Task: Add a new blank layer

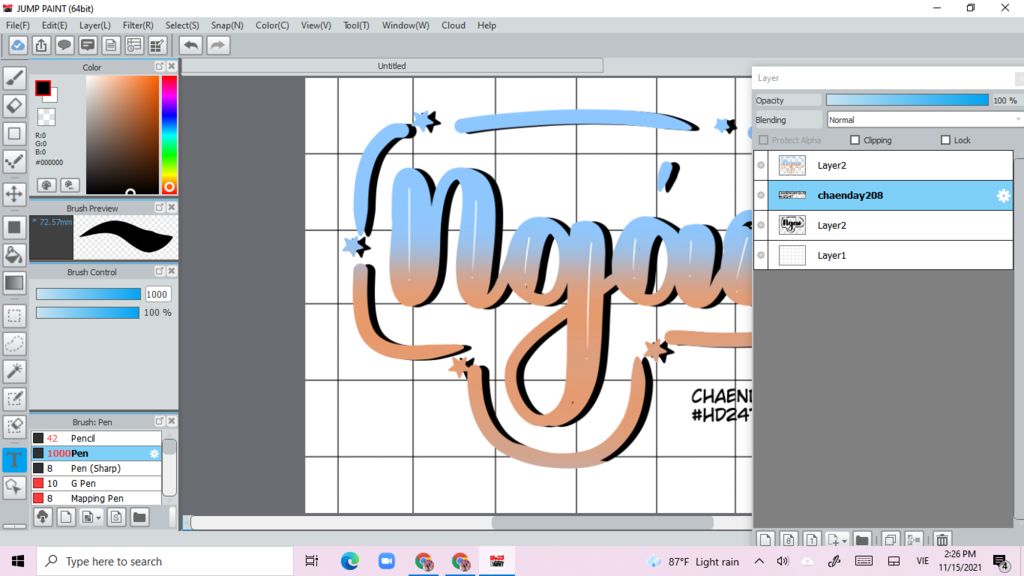Action: (x=765, y=539)
